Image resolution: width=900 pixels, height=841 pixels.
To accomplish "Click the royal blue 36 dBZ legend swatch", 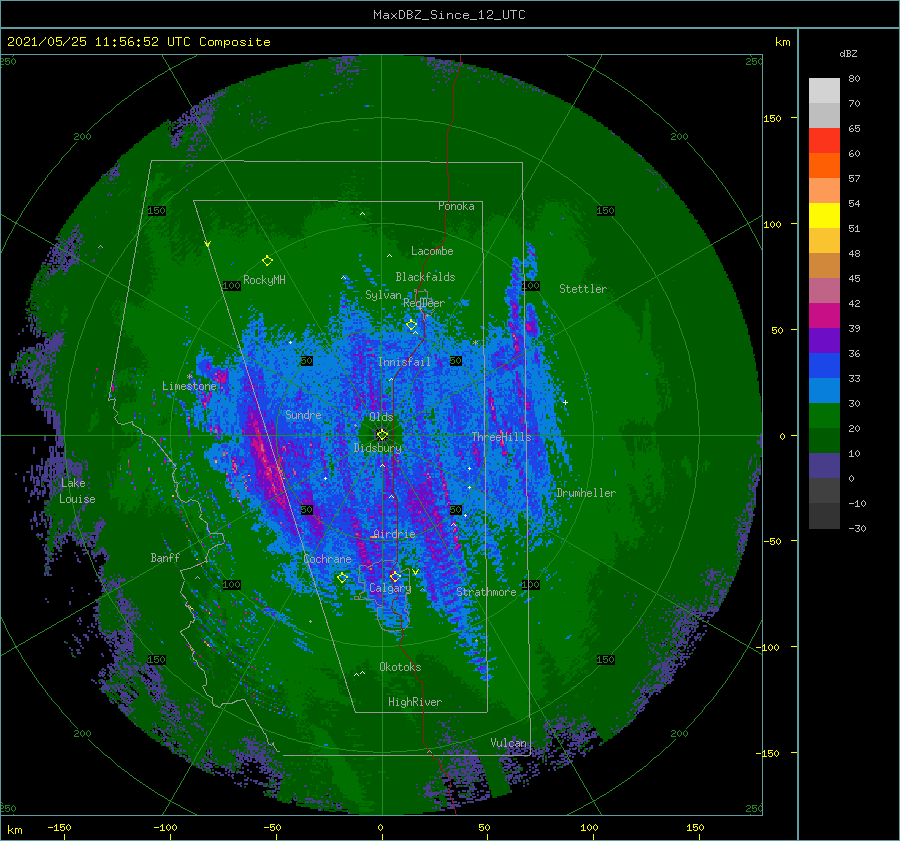I will click(824, 366).
